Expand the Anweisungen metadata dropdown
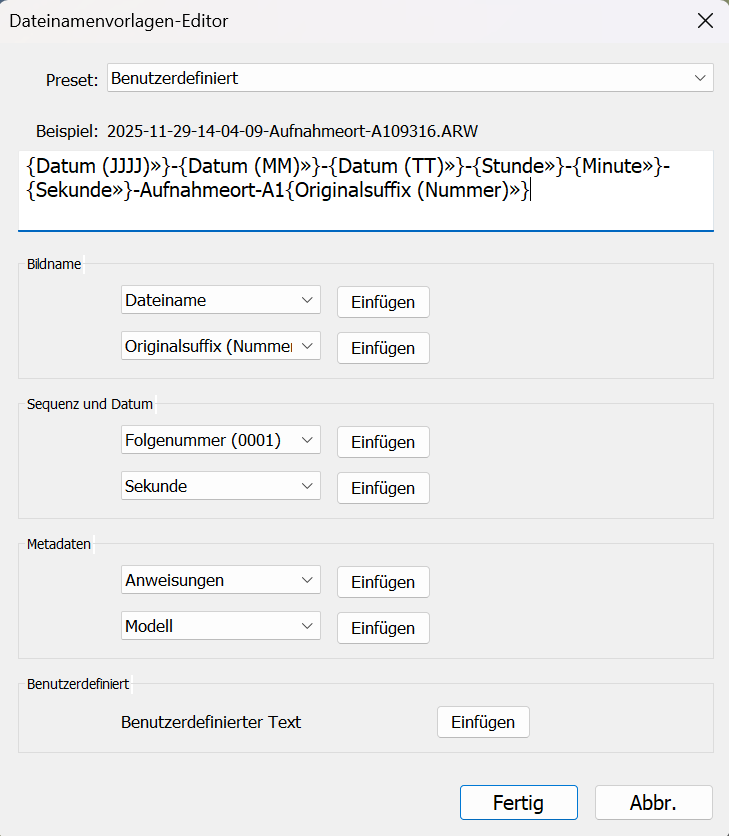 pyautogui.click(x=220, y=580)
